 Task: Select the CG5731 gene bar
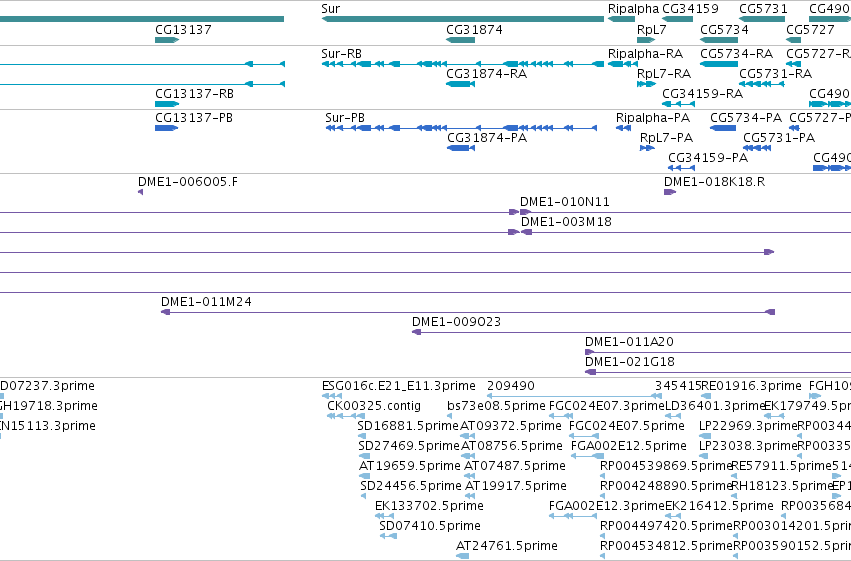tap(762, 19)
